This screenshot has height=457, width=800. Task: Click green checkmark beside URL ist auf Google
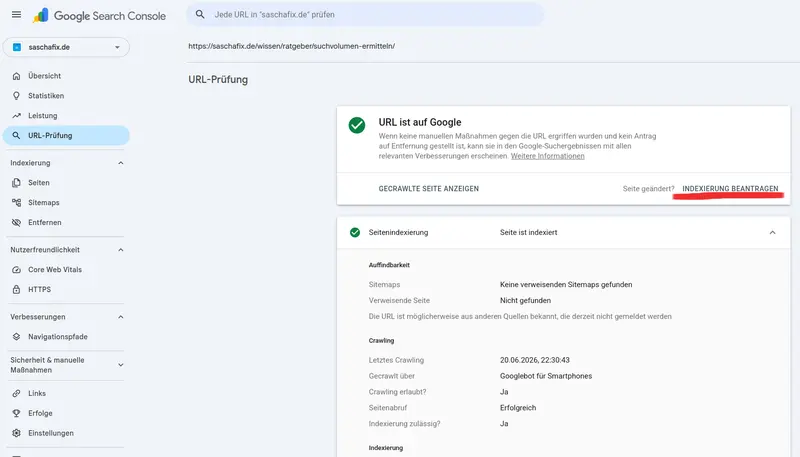pyautogui.click(x=357, y=125)
